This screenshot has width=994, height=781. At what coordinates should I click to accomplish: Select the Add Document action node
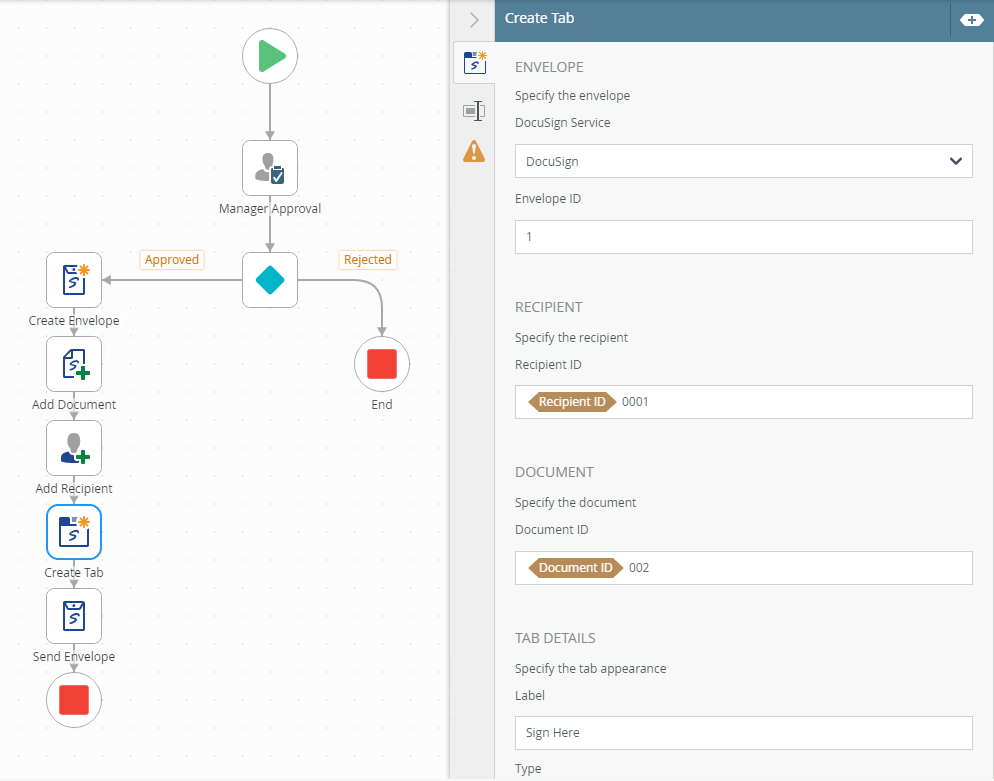pyautogui.click(x=74, y=364)
